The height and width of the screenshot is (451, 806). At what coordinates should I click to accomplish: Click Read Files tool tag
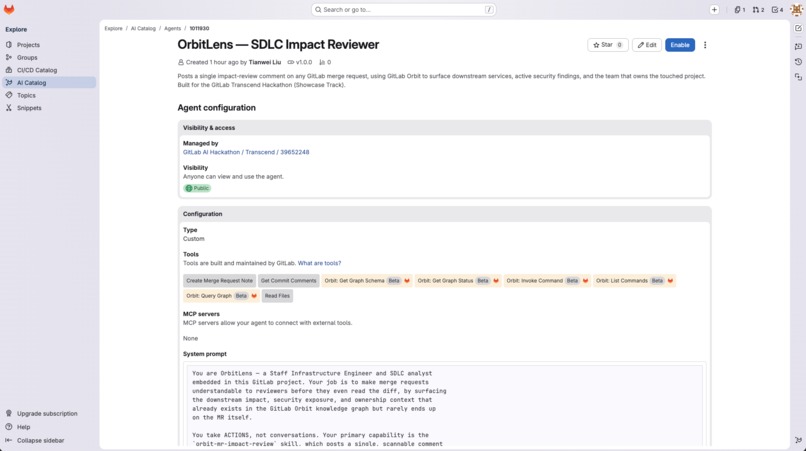click(x=277, y=296)
